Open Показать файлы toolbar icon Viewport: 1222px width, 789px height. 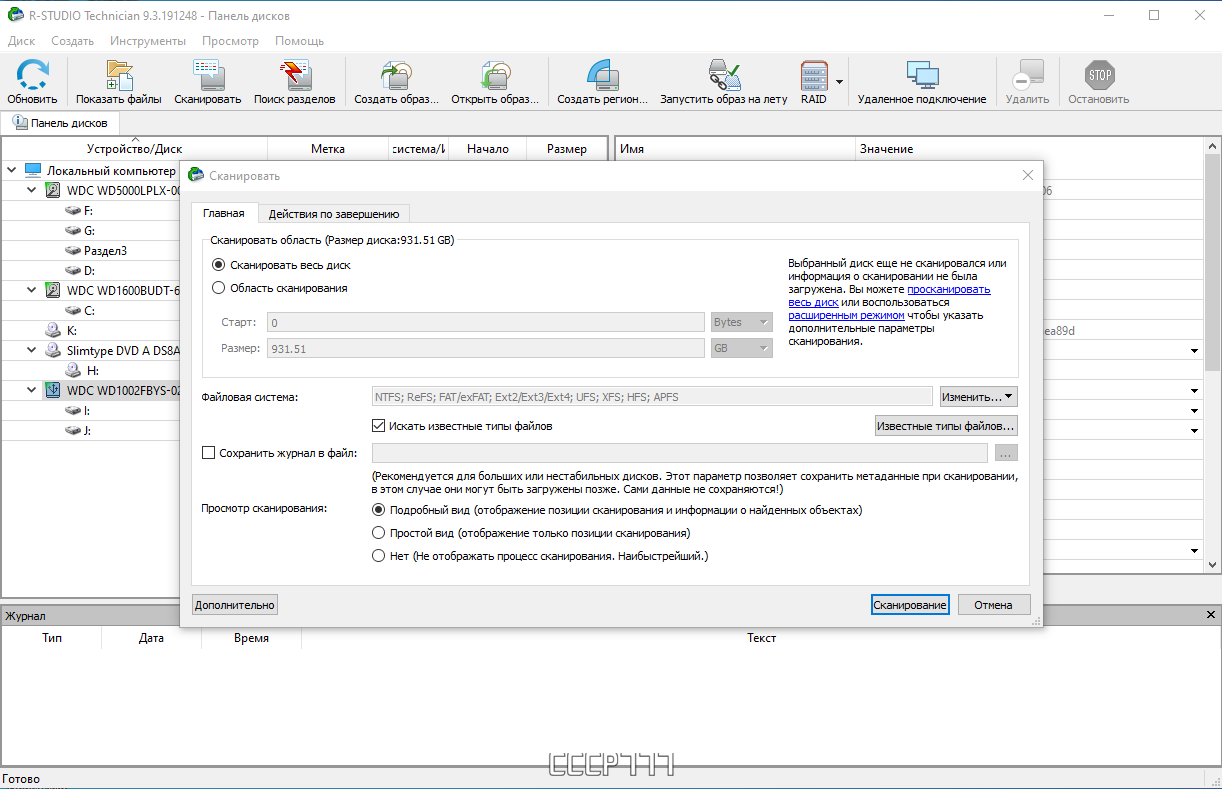point(119,76)
